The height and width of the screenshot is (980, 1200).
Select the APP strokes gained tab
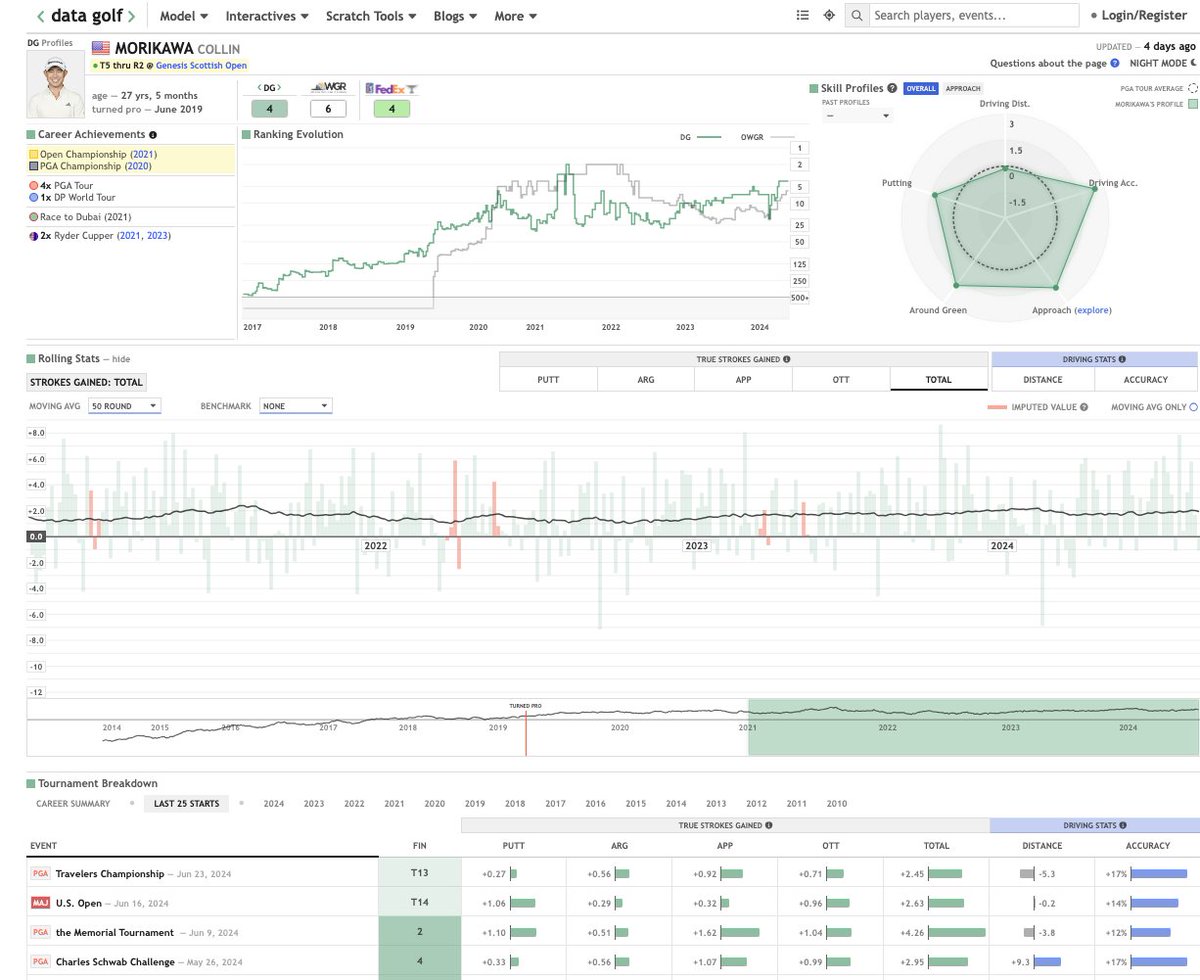pyautogui.click(x=743, y=379)
